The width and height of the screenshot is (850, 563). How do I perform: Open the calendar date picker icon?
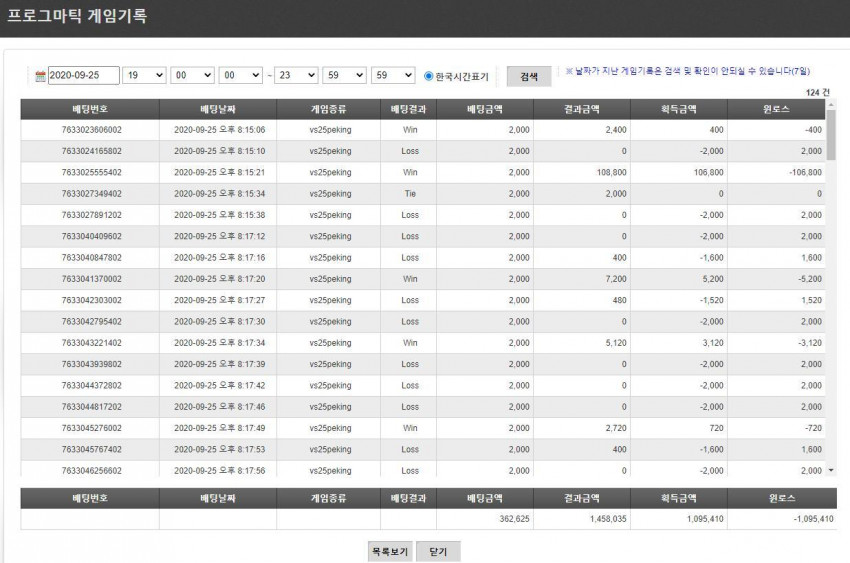coord(40,76)
